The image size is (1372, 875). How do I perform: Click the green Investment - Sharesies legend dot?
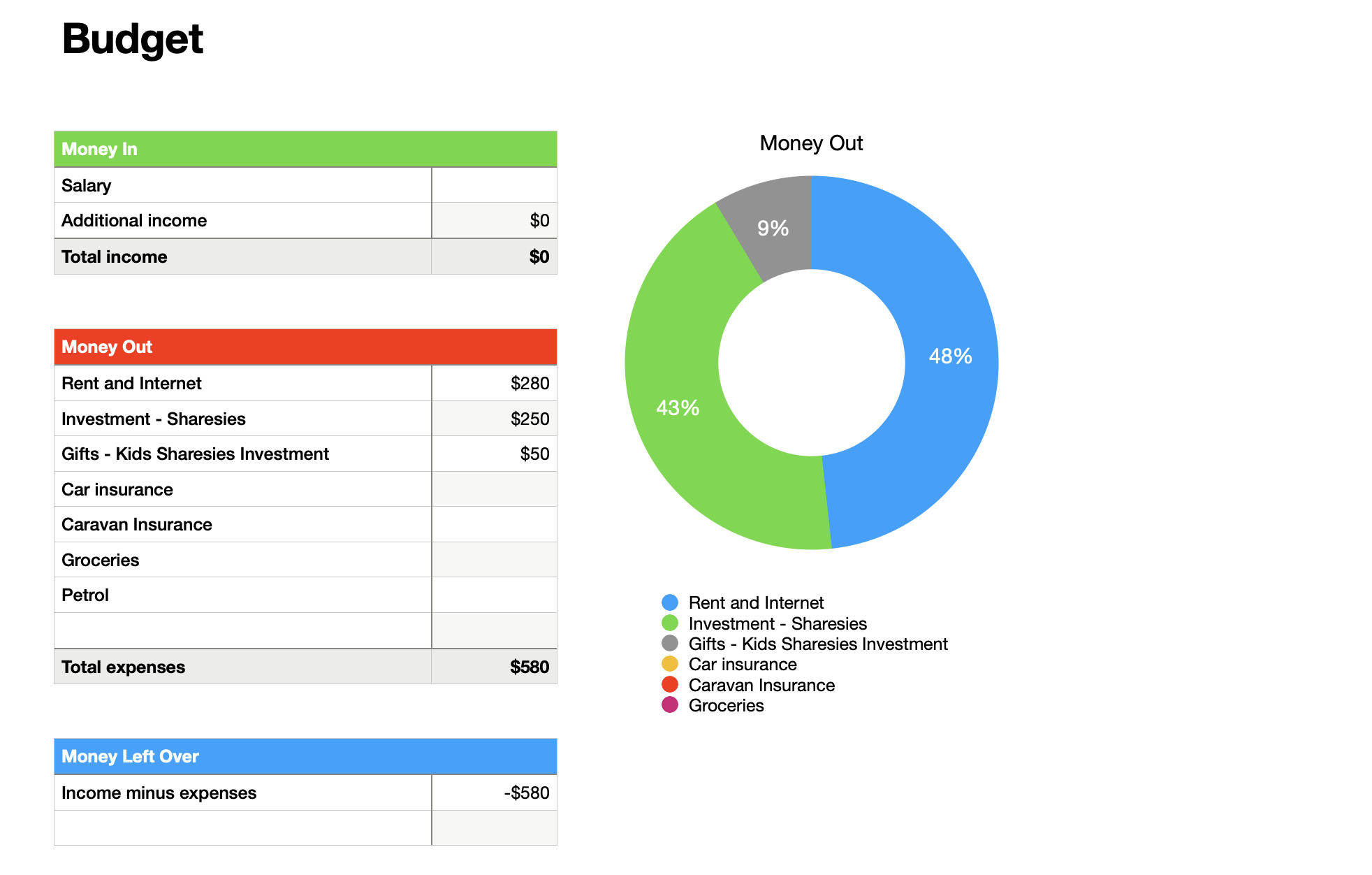(670, 623)
